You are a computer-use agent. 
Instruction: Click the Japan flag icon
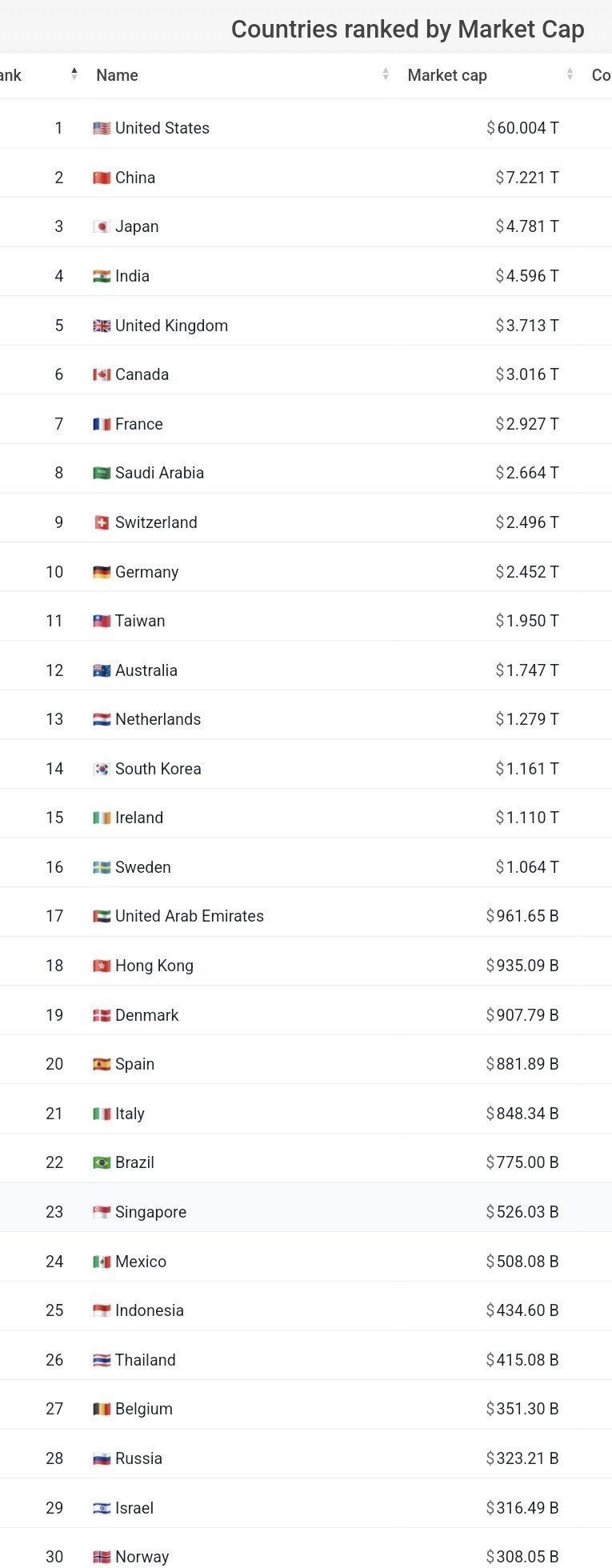(x=102, y=226)
